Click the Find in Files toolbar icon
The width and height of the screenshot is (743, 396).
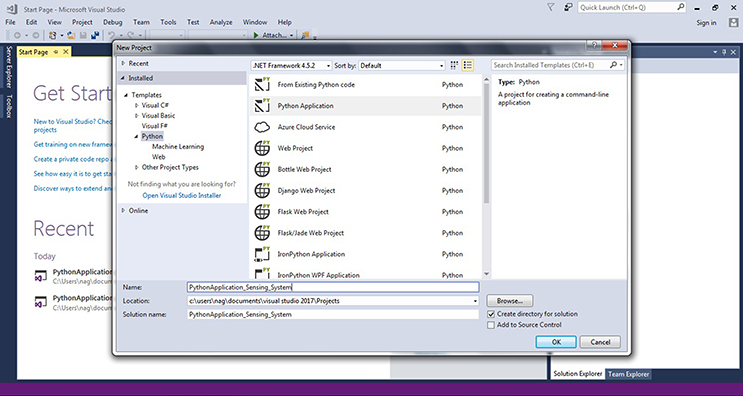[x=305, y=35]
